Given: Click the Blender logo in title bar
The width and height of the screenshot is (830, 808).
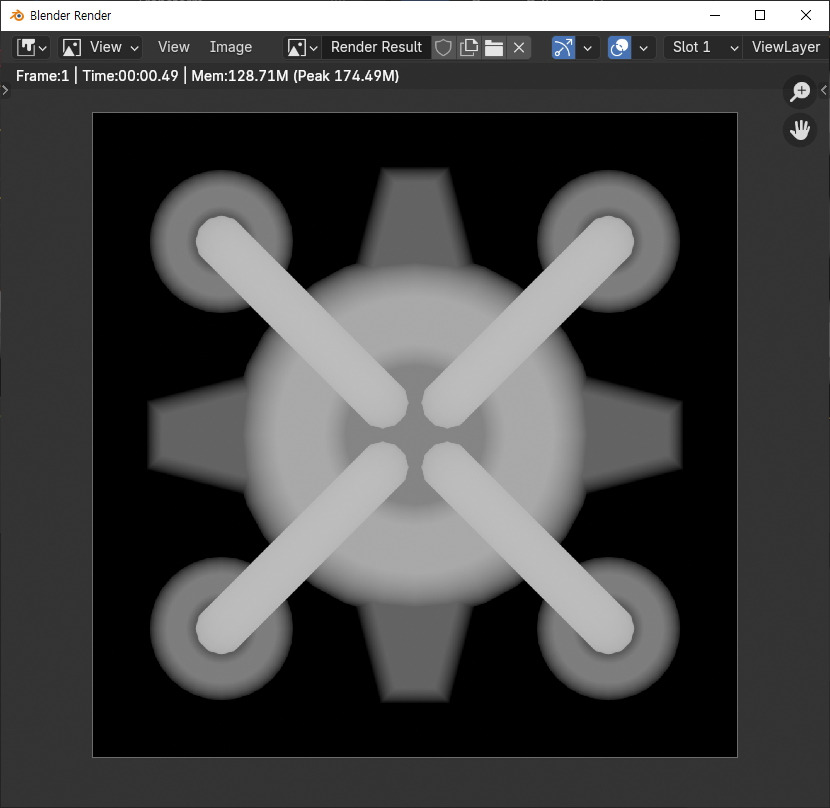Looking at the screenshot, I should 16,15.
